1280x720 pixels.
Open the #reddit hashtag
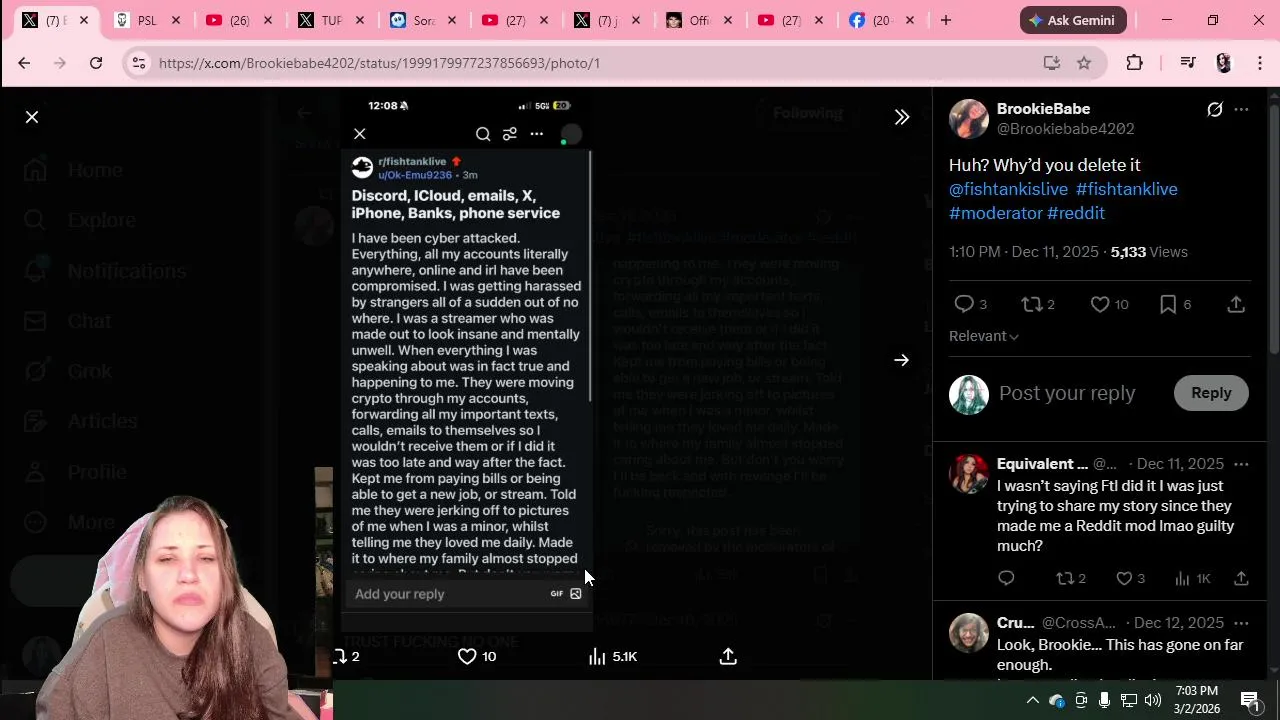pos(1076,213)
